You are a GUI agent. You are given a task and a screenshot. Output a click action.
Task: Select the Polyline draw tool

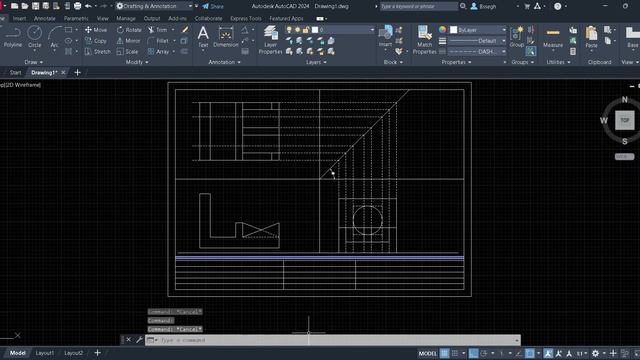pos(12,37)
